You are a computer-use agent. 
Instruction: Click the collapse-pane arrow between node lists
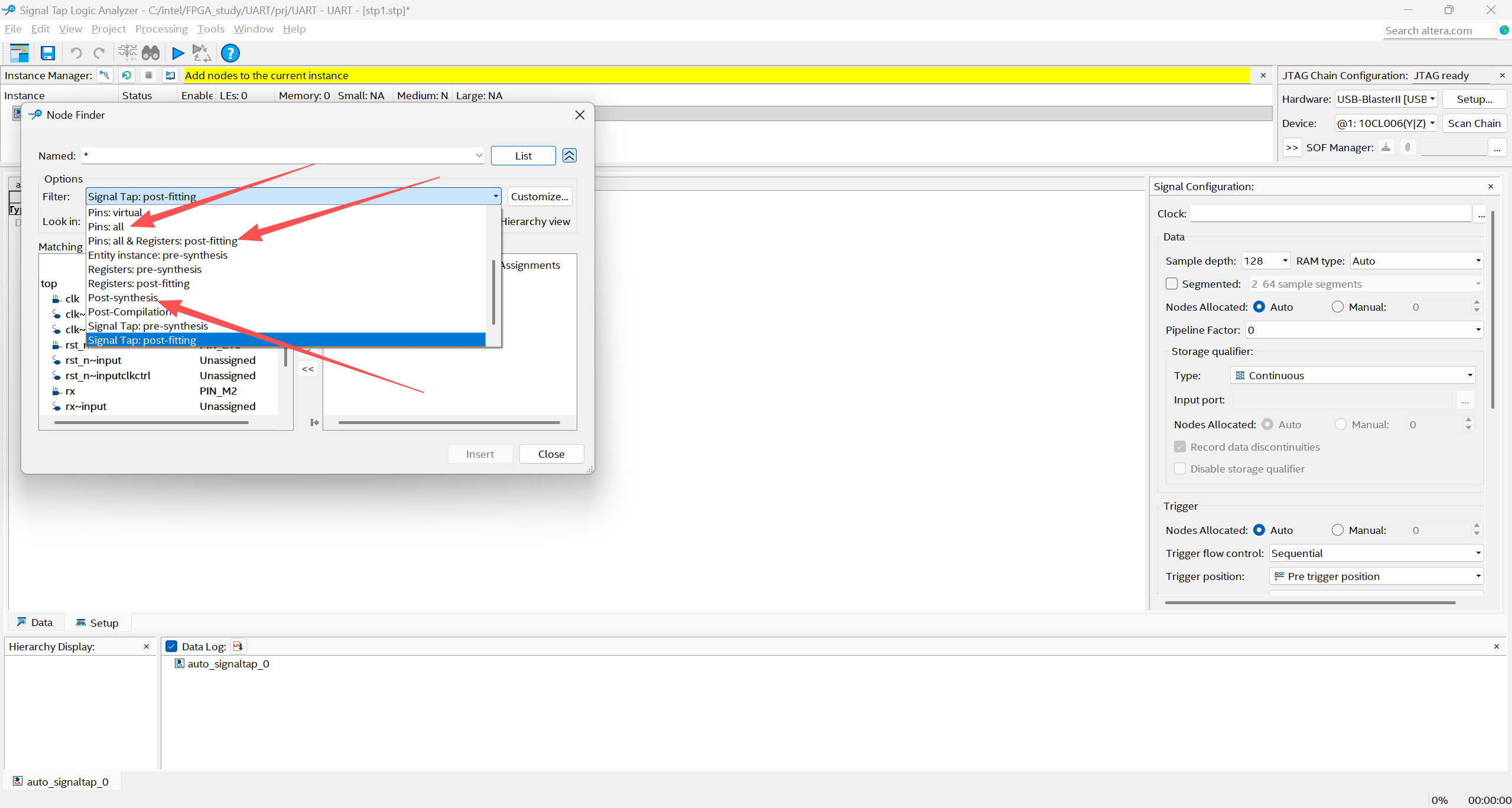point(314,422)
